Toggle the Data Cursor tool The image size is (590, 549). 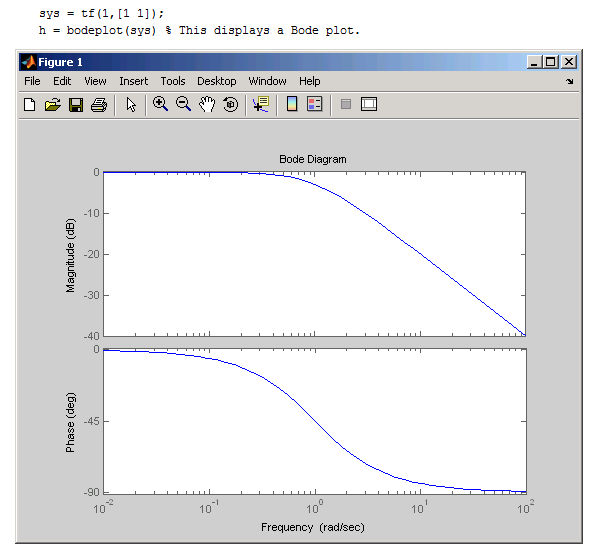coord(261,104)
